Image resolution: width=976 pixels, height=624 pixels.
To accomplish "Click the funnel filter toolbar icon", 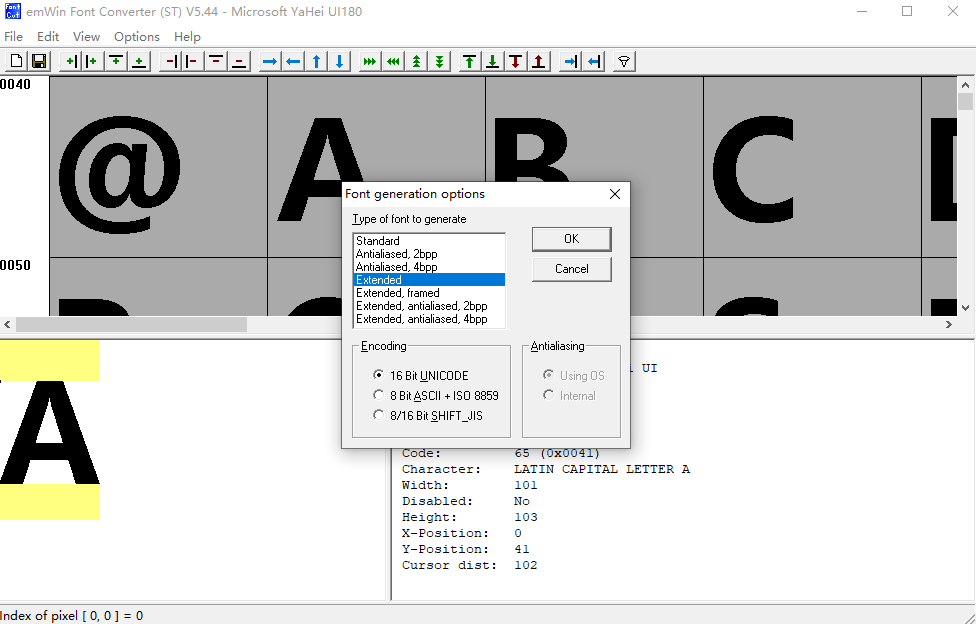I will pos(624,61).
